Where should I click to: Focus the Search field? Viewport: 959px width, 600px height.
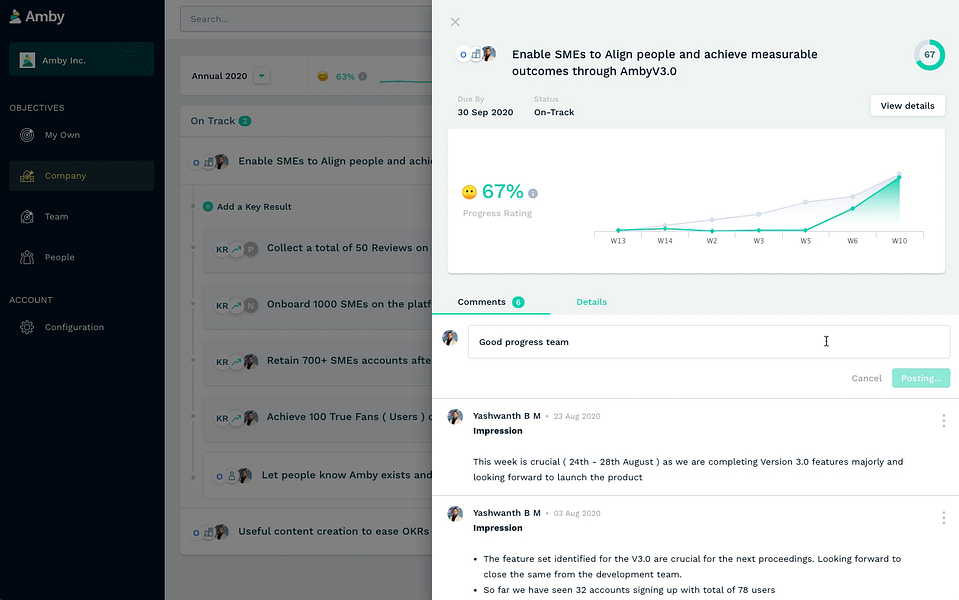pos(306,19)
